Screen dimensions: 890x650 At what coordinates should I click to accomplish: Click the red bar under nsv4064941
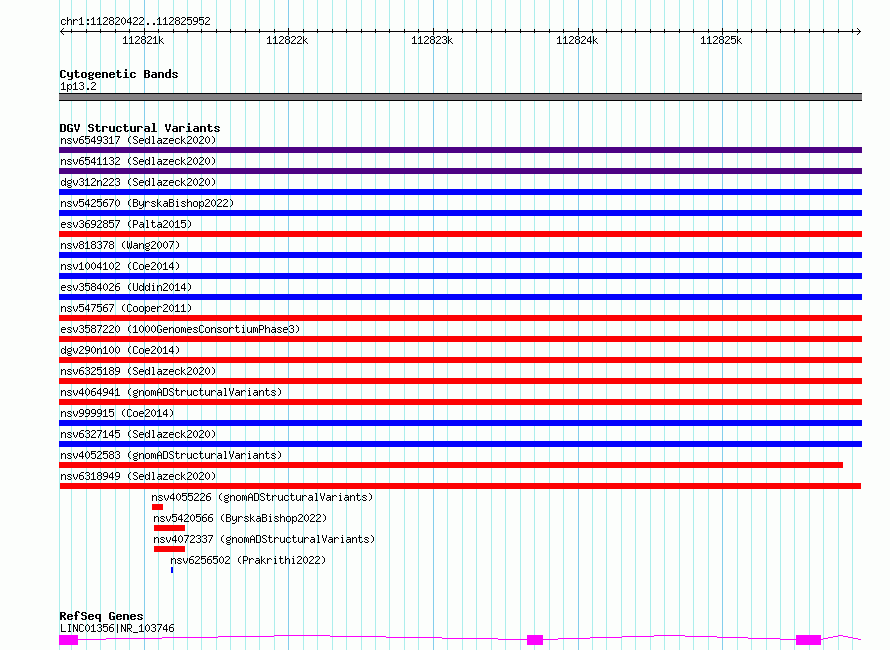[460, 402]
